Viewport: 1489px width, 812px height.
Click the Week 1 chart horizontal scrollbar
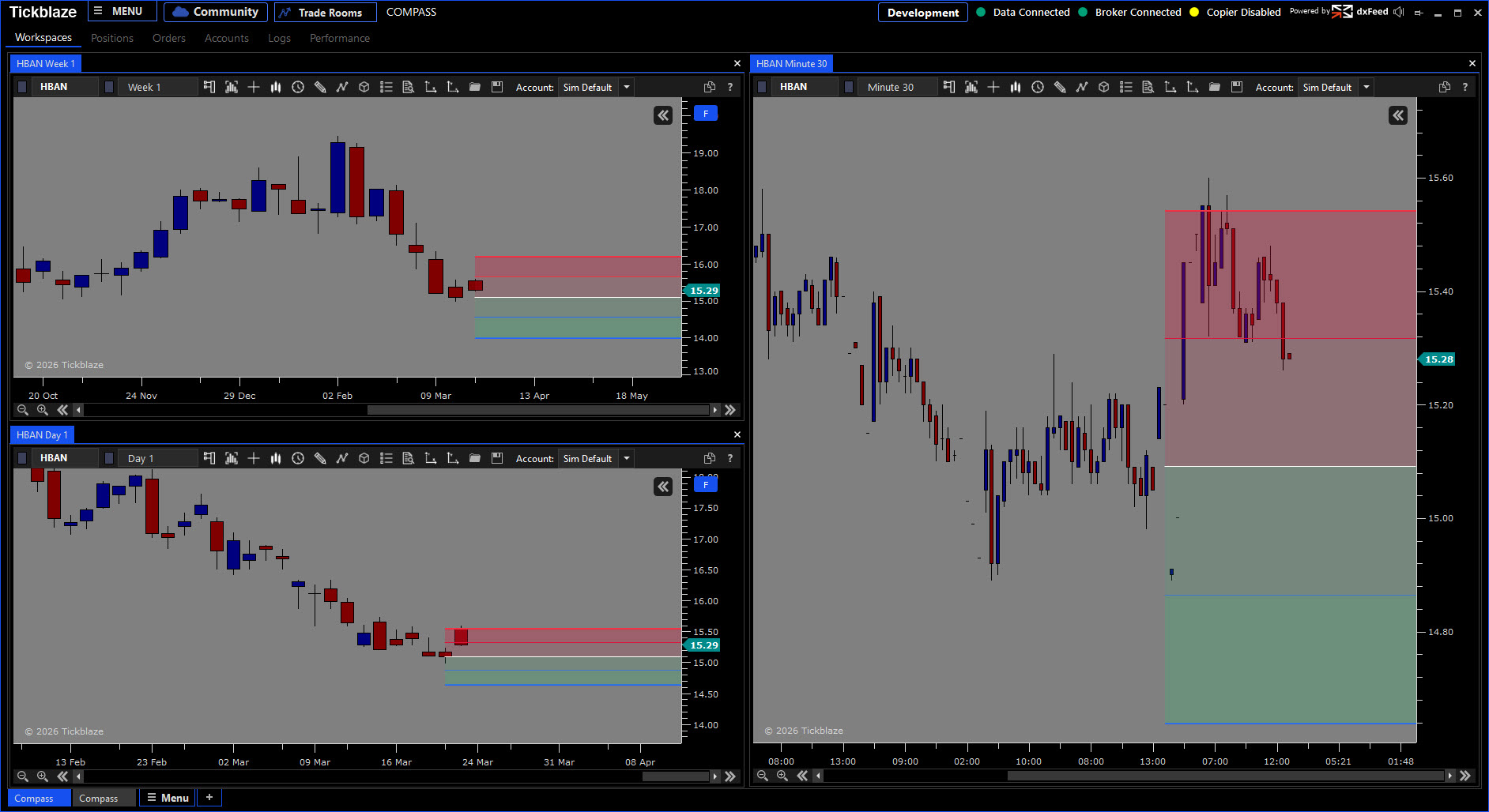point(537,410)
